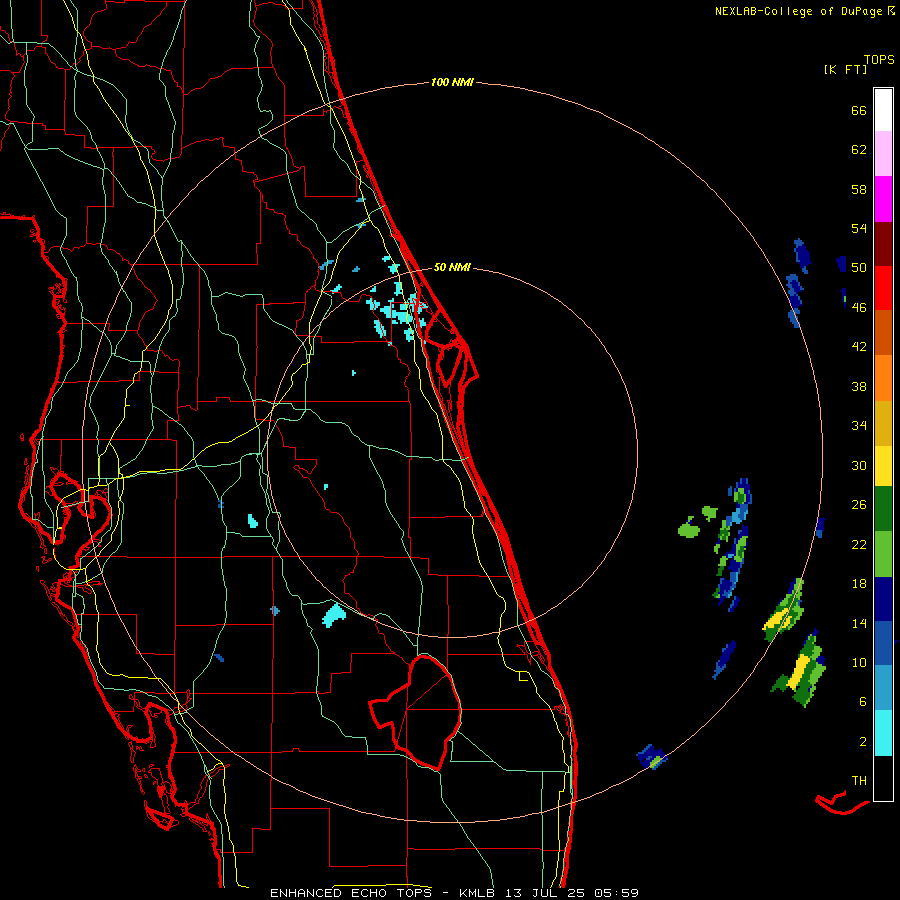Select the light orange legend band
This screenshot has width=900, height=900.
[883, 378]
